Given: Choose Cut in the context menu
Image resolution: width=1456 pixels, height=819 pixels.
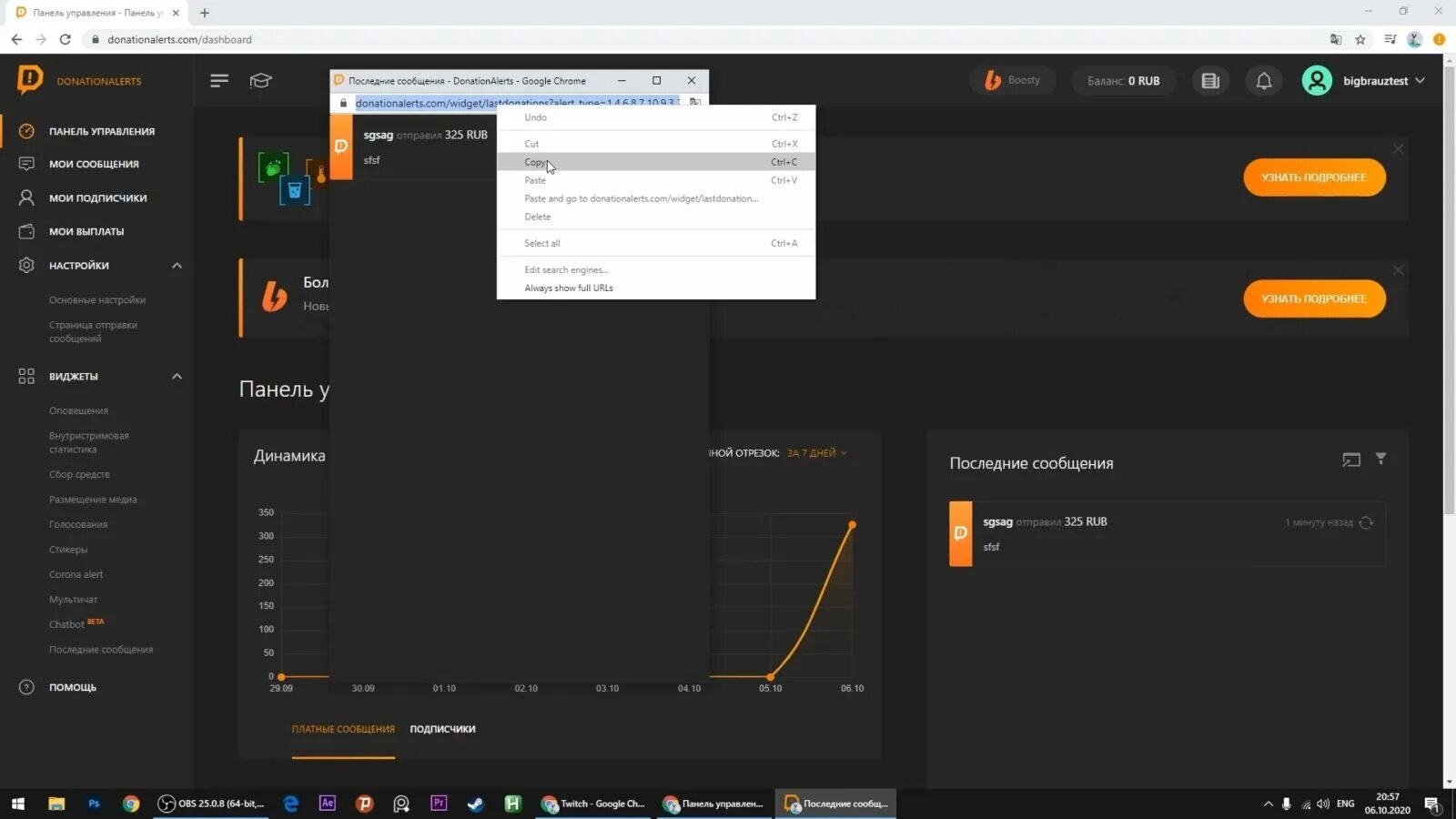Looking at the screenshot, I should tap(656, 144).
